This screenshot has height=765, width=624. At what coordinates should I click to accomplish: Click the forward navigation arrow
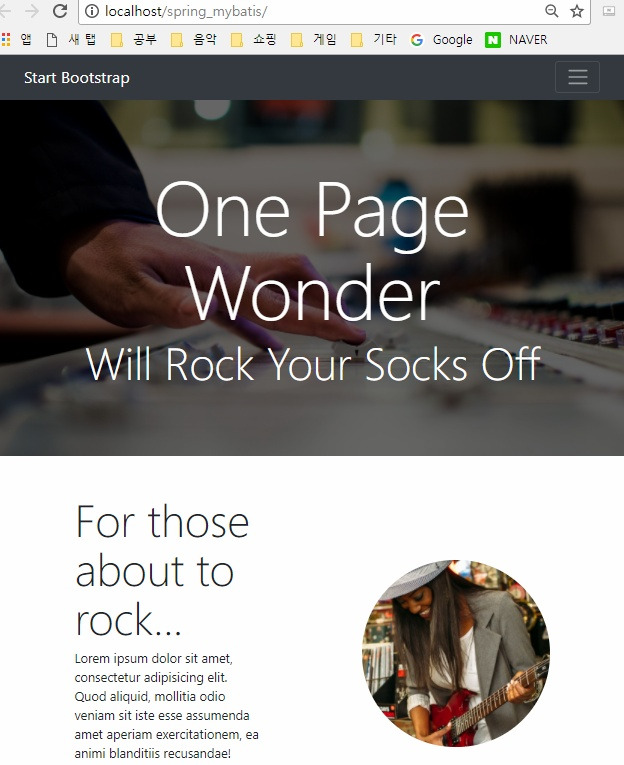pos(32,11)
